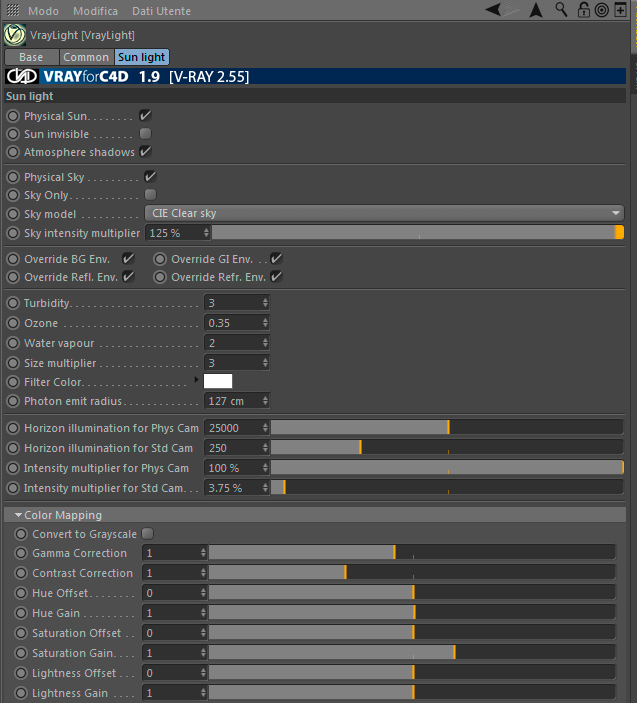Click animation dot next to Hue Offset
The image size is (637, 703).
21,593
